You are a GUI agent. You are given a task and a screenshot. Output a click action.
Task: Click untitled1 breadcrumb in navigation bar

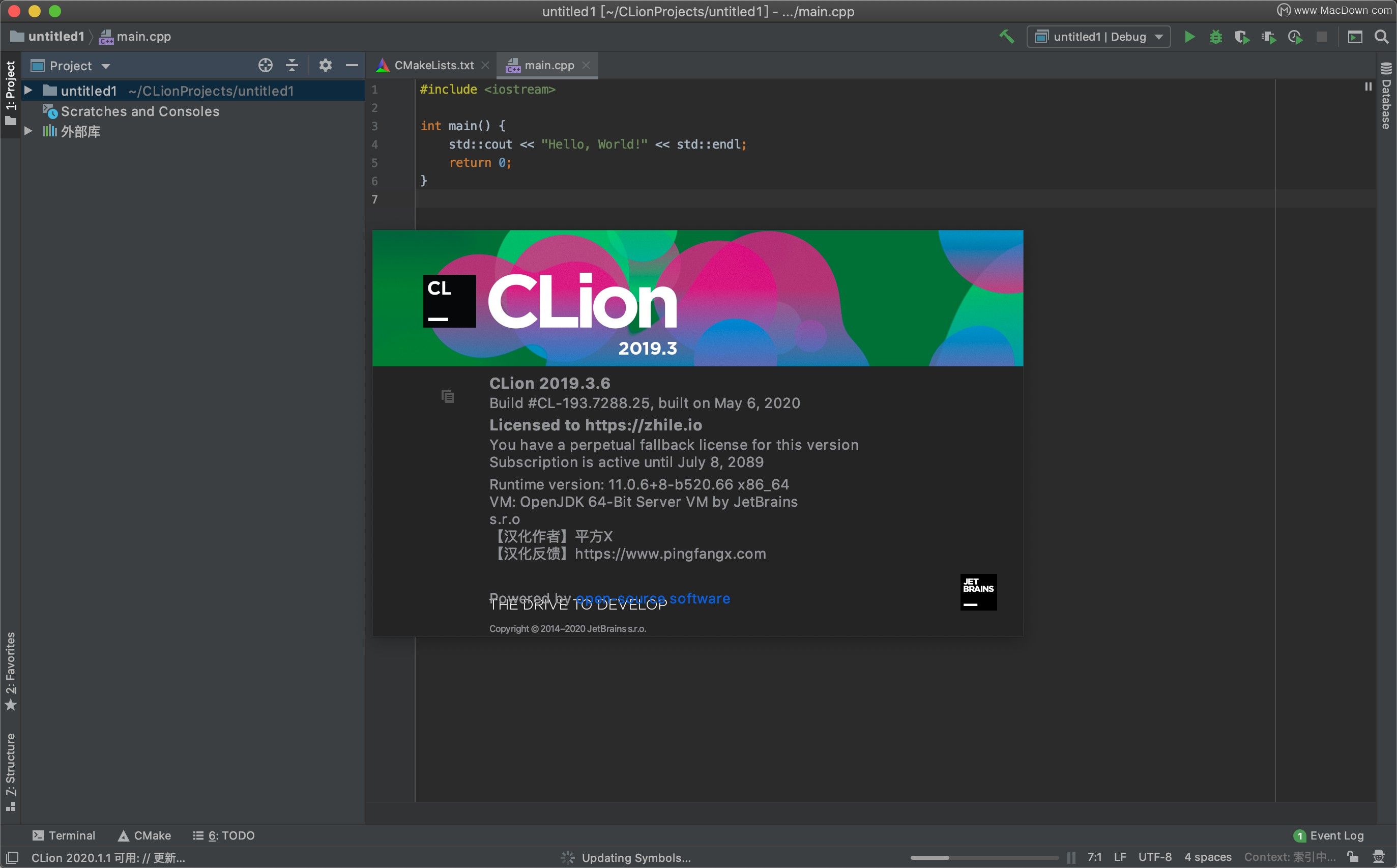48,37
